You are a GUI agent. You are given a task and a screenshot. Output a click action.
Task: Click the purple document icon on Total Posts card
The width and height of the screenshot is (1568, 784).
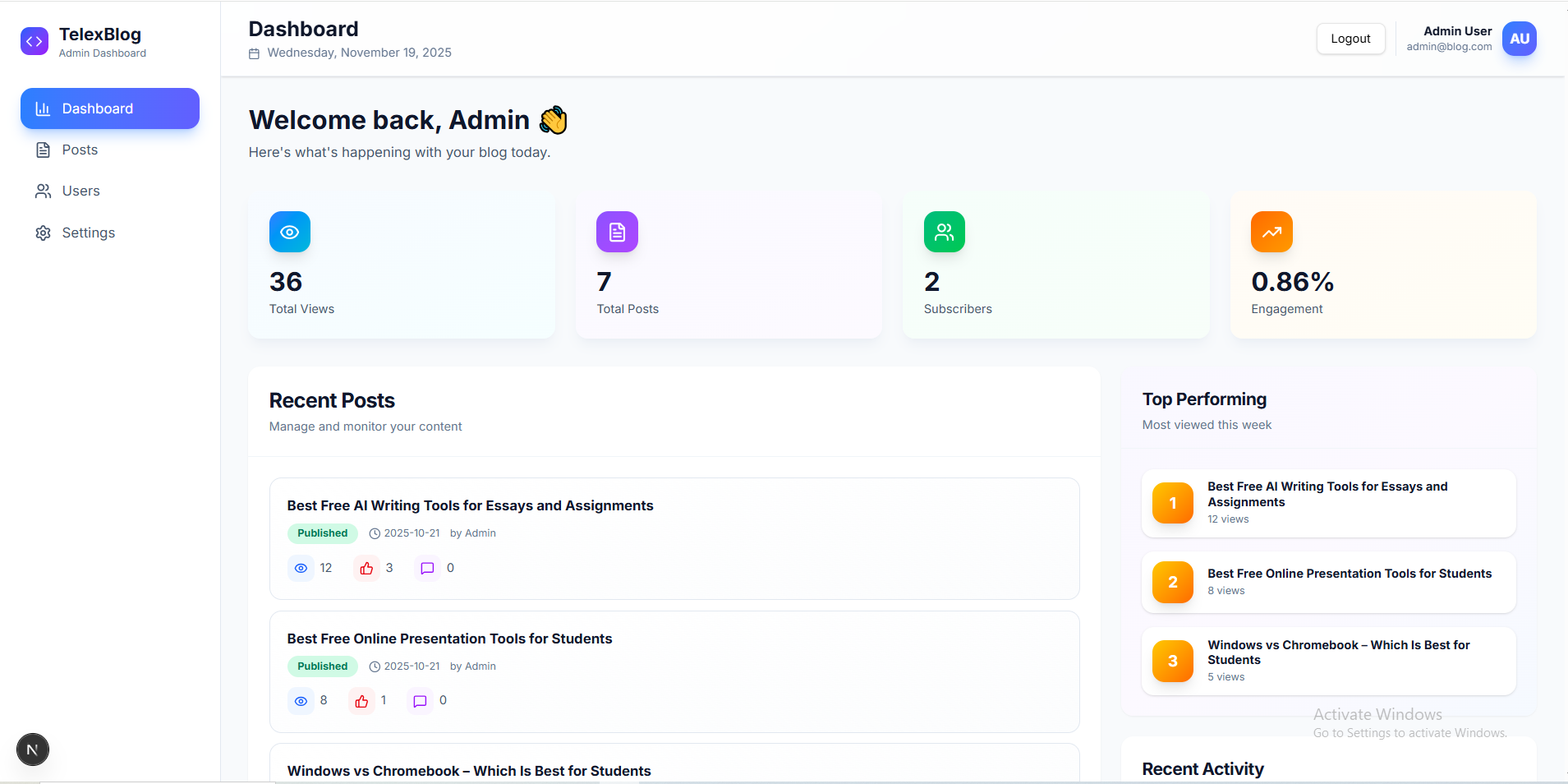617,232
